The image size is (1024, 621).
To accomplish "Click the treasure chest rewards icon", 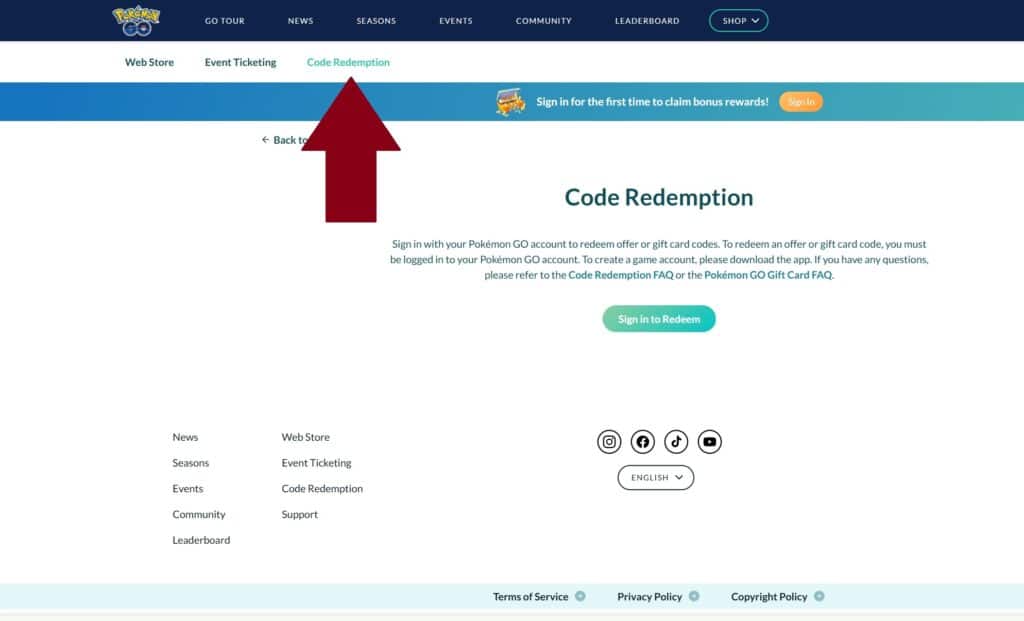I will pos(510,102).
